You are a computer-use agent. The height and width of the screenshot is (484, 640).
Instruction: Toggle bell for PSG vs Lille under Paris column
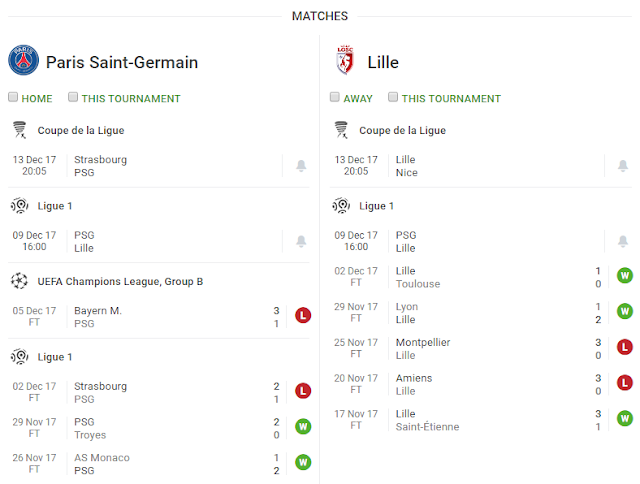pyautogui.click(x=301, y=241)
